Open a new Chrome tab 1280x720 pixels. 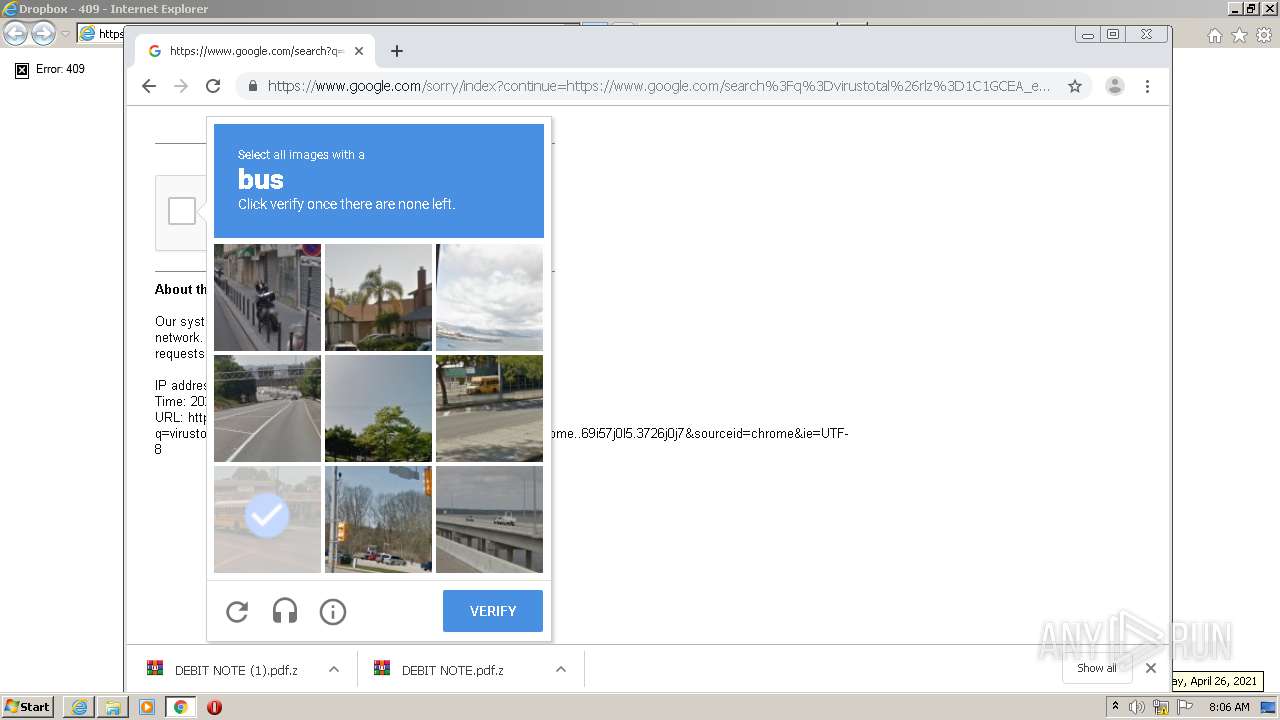[x=397, y=51]
